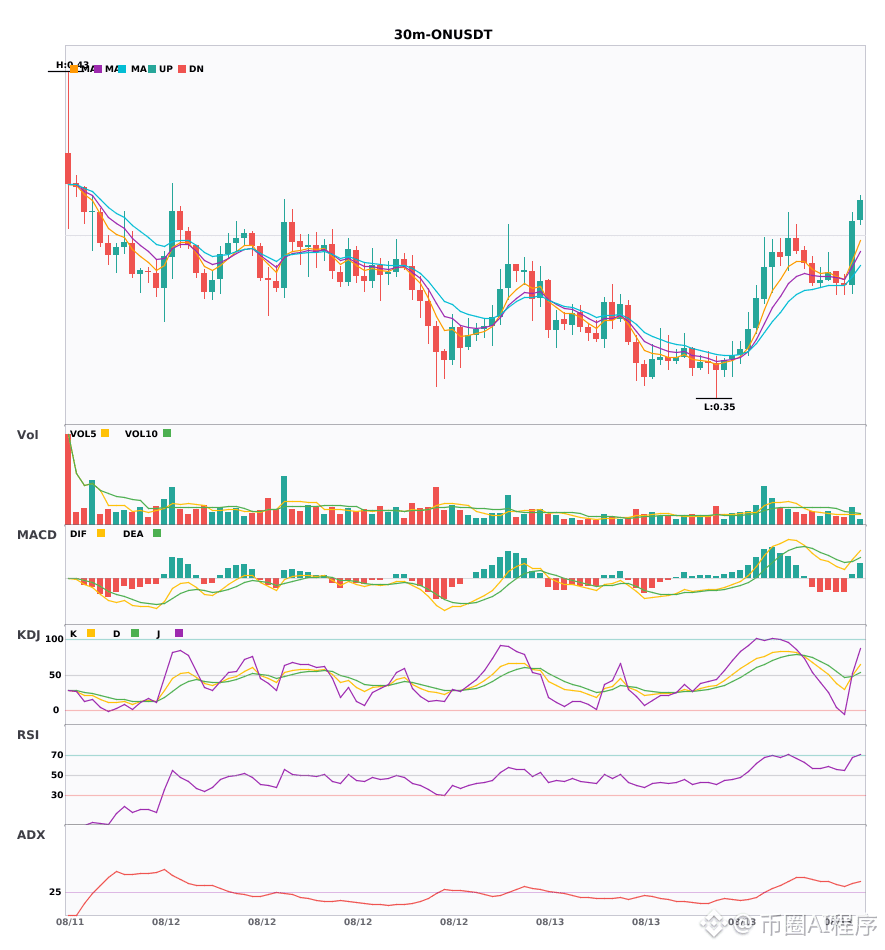Click the red DN legend swatch
Image resolution: width=885 pixels, height=950 pixels.
182,69
